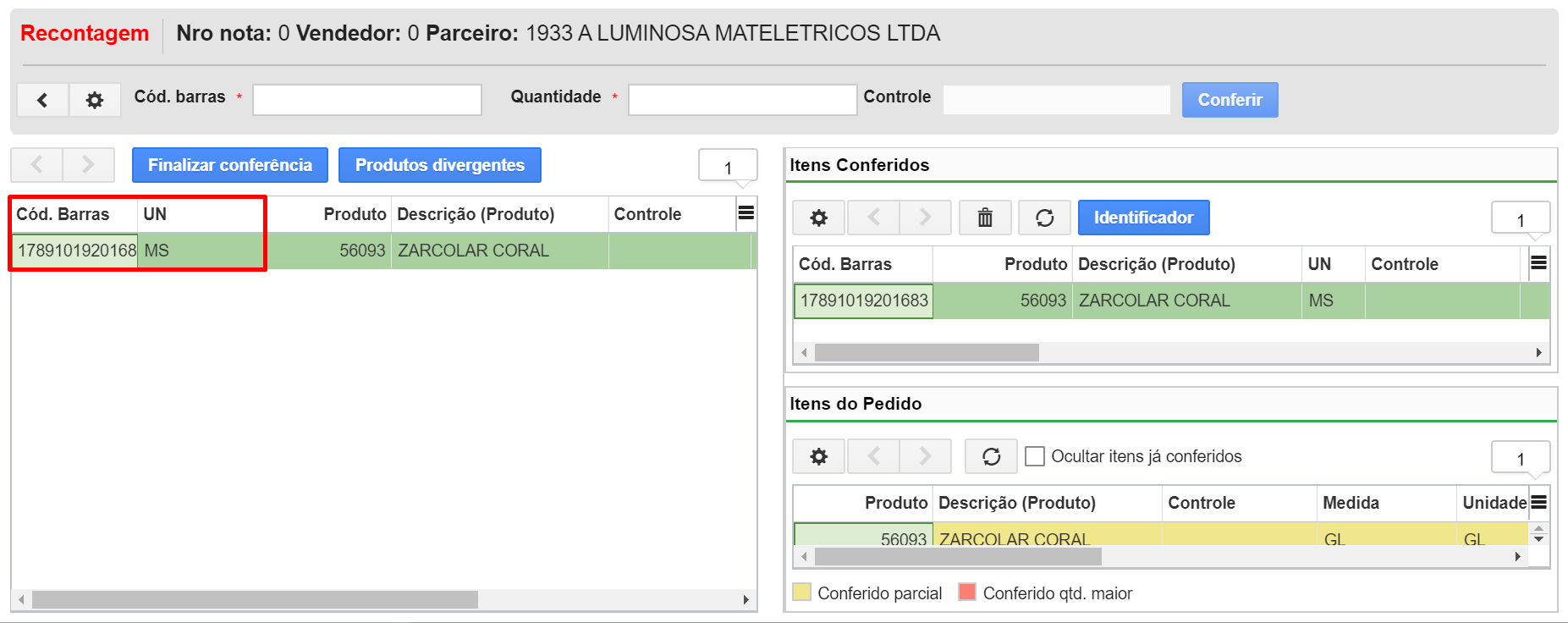Click Unidade header in Itens do Pedido
The height and width of the screenshot is (623, 1568).
click(1494, 503)
